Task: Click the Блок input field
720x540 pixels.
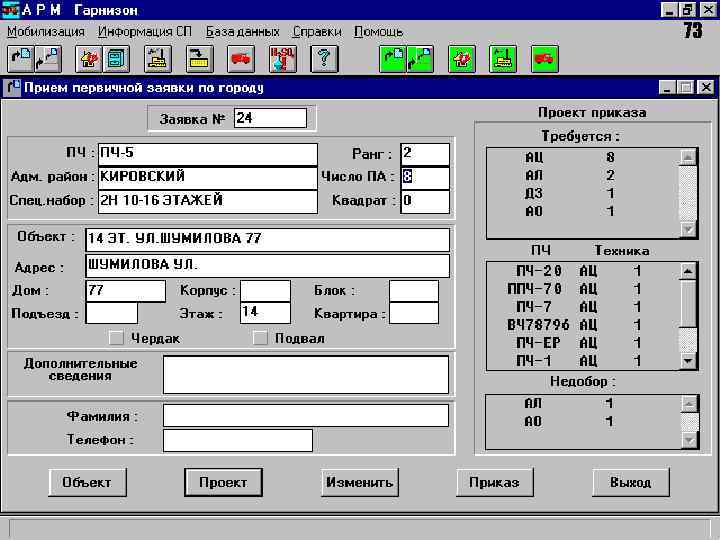Action: 414,291
